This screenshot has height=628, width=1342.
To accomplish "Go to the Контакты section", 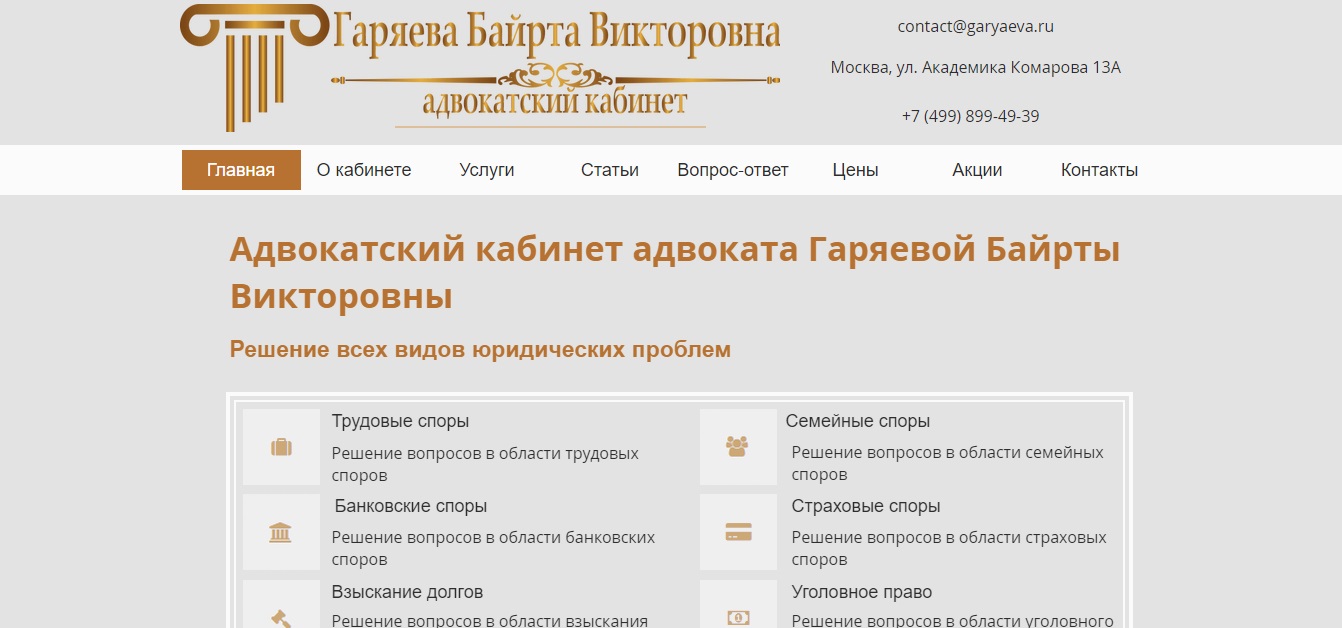I will point(1099,169).
